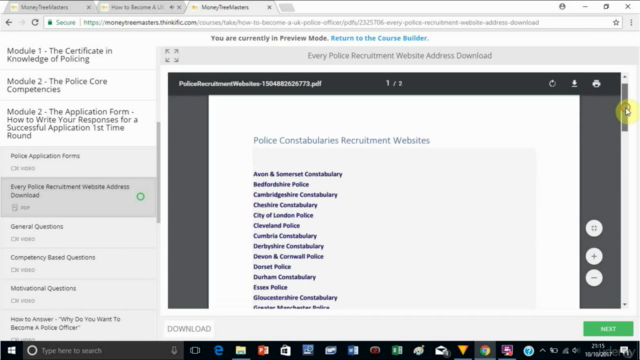This screenshot has width=640, height=360.
Task: Zoom out with the minus button
Action: click(594, 278)
